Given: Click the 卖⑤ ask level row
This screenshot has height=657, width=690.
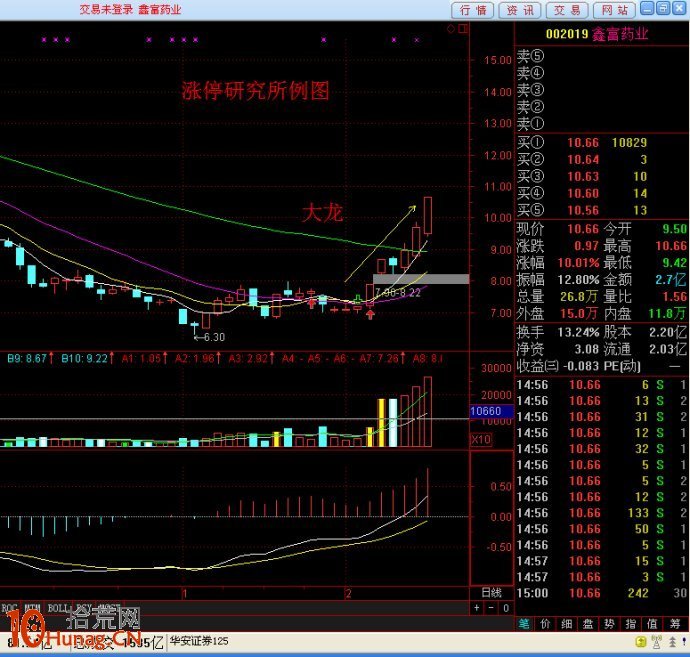Looking at the screenshot, I should (601, 56).
